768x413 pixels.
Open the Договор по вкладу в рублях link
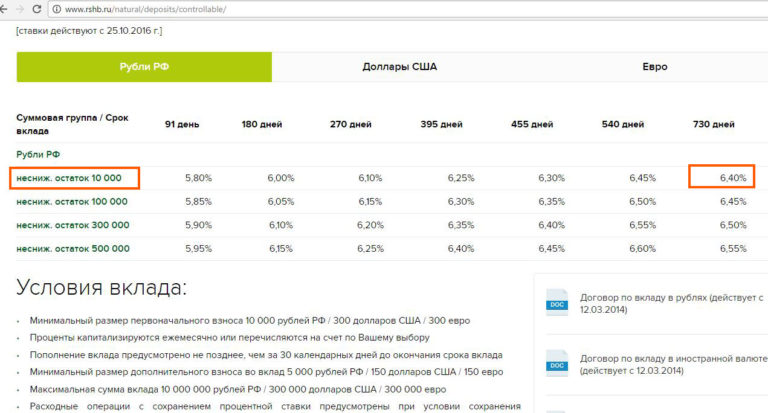pyautogui.click(x=664, y=298)
